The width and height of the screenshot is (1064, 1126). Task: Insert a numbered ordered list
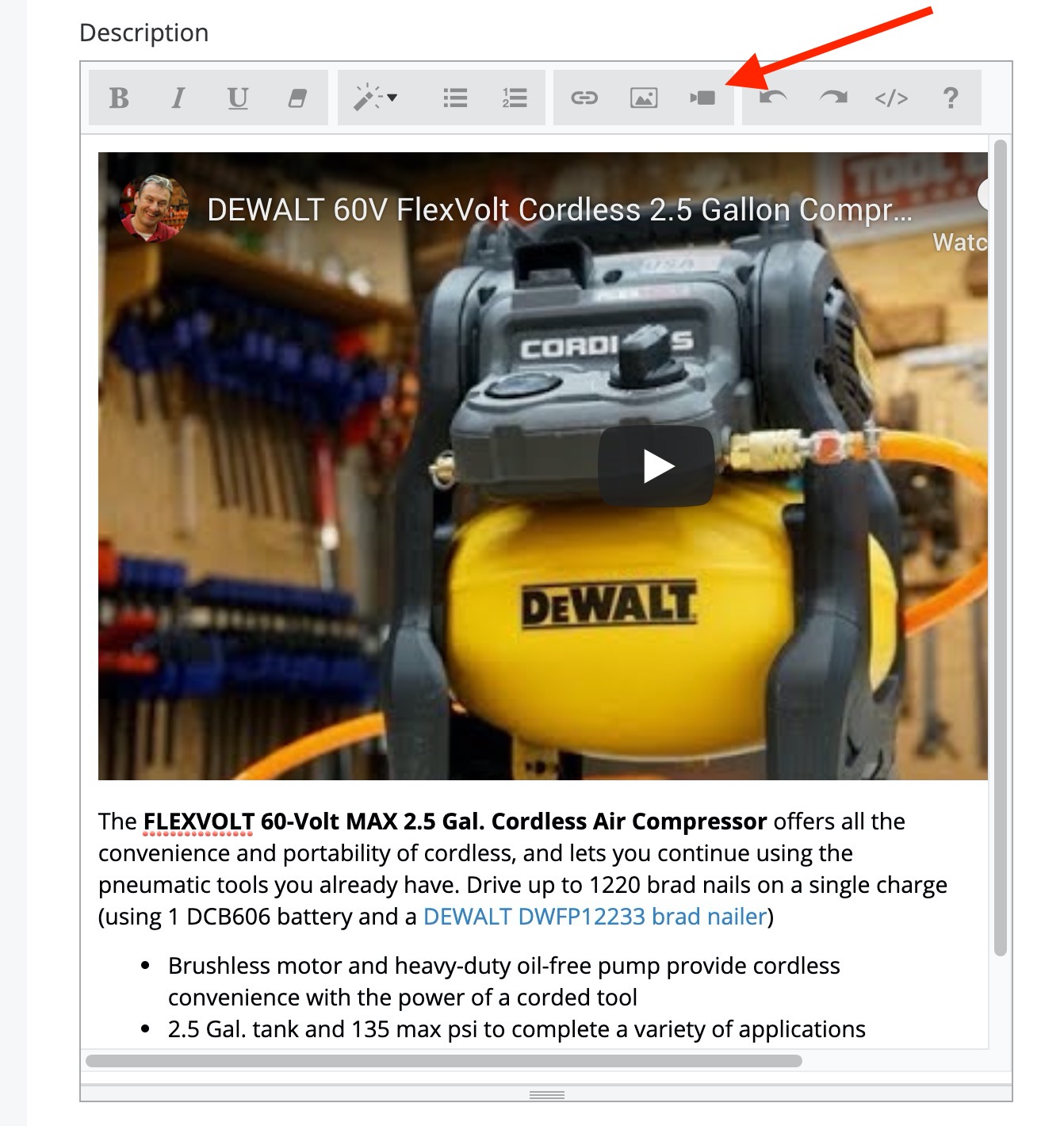pyautogui.click(x=515, y=98)
